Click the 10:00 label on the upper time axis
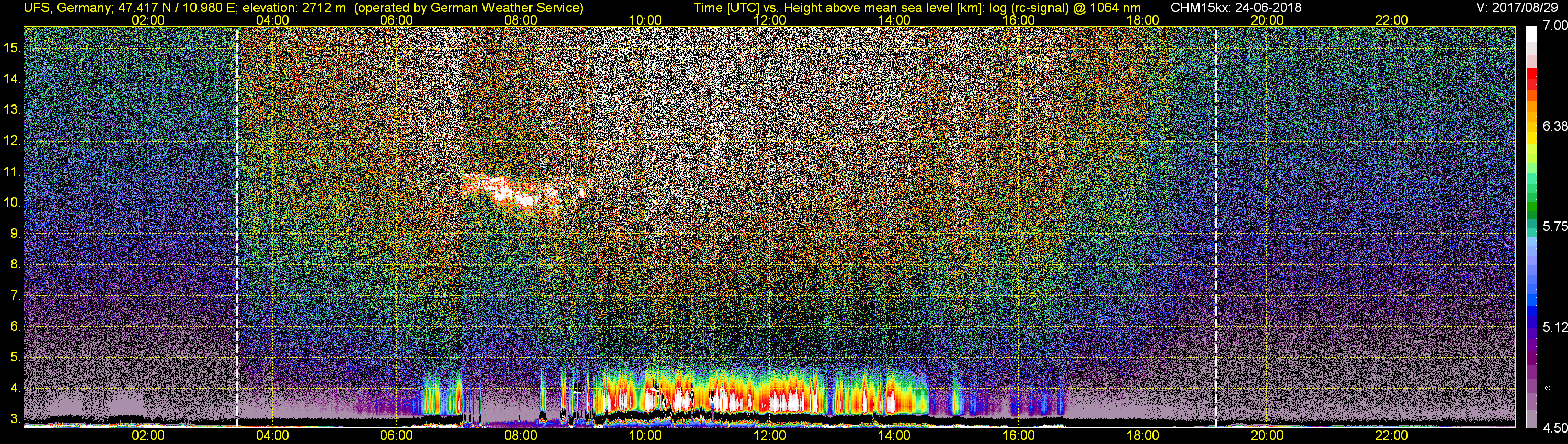 (x=645, y=20)
